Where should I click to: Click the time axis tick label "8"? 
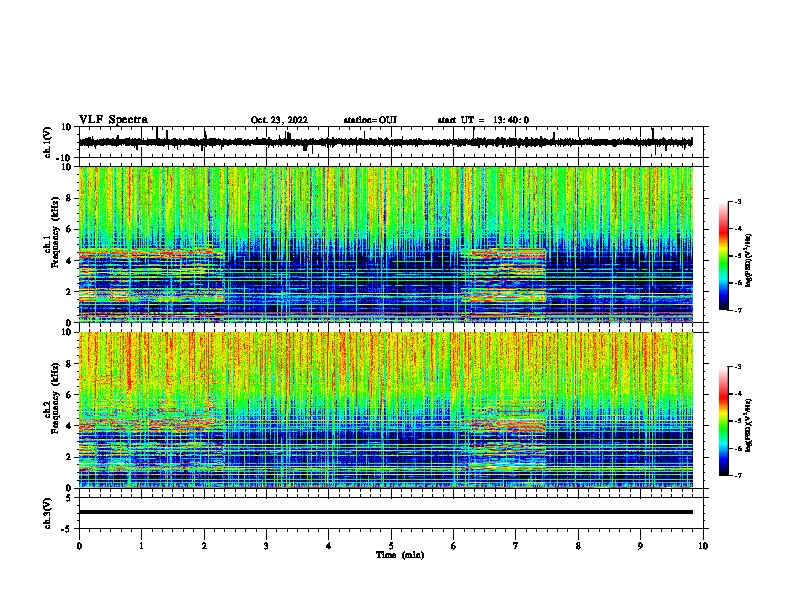pyautogui.click(x=578, y=546)
